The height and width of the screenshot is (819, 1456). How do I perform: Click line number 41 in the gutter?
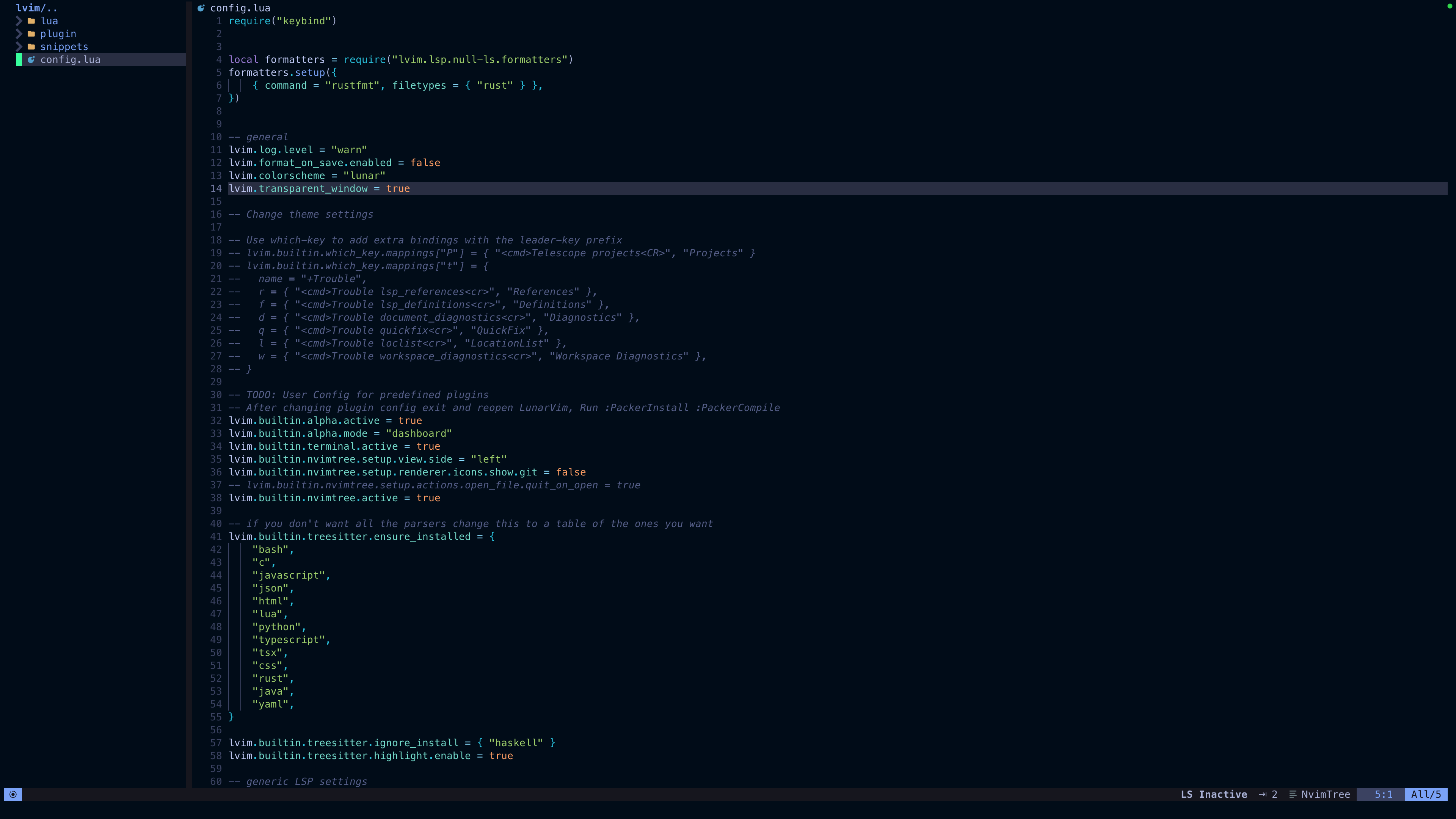coord(216,537)
